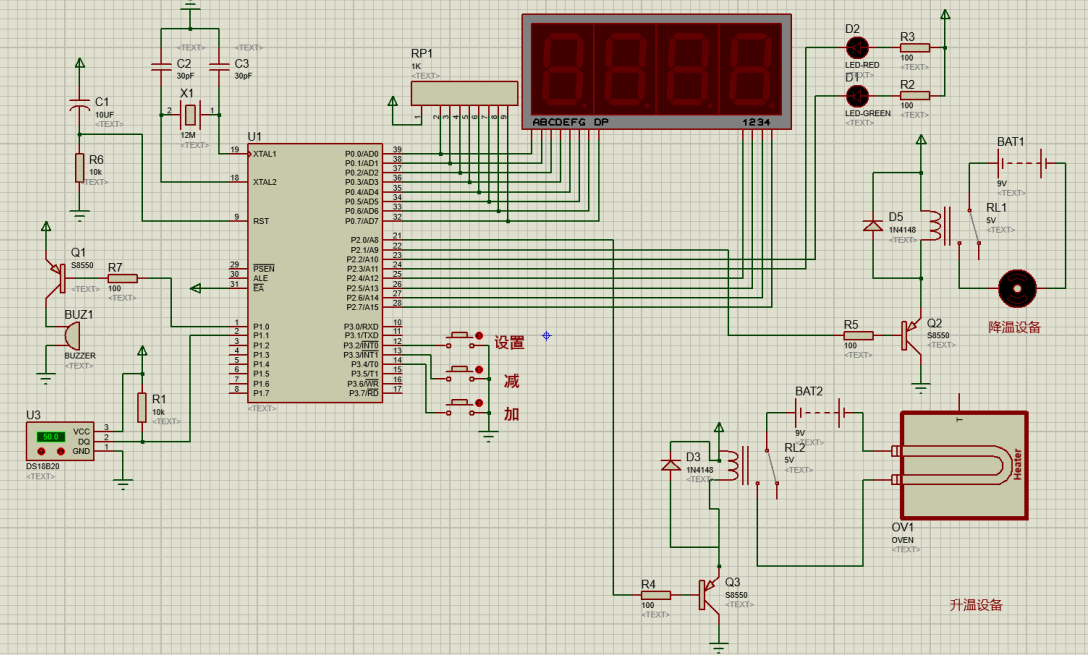1090x656 pixels.
Task: Click the 降温设备 label
Action: tap(1014, 327)
